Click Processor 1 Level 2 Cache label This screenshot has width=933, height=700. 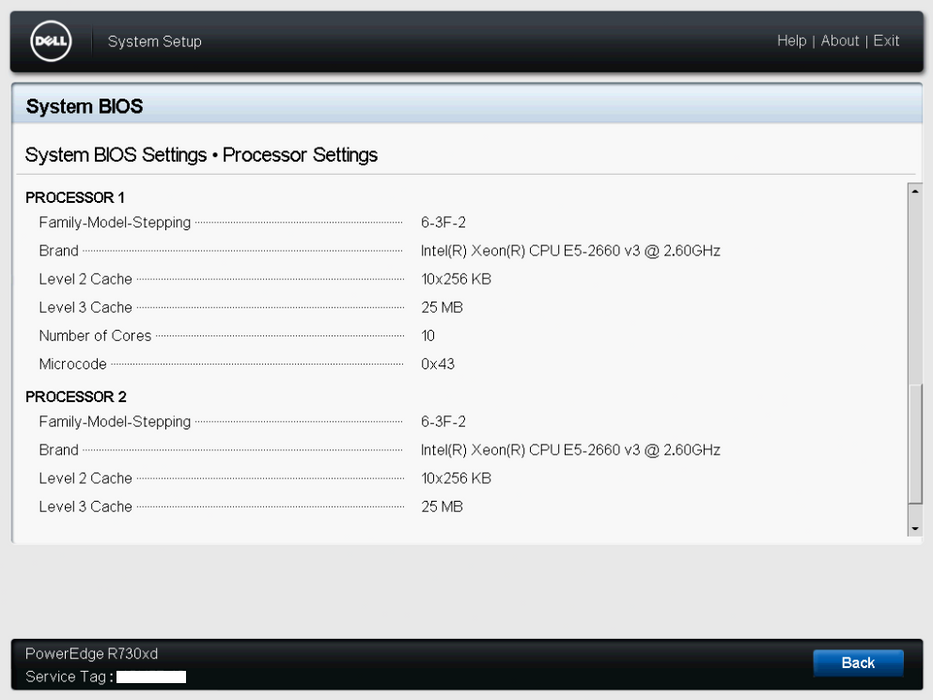click(86, 279)
